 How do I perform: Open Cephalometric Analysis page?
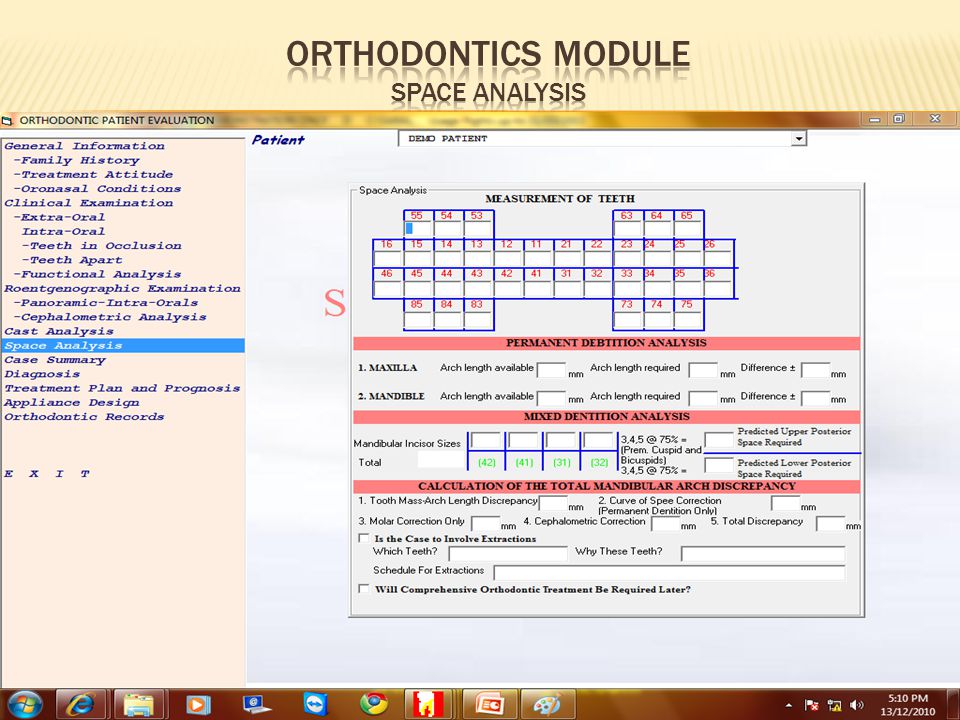[110, 317]
